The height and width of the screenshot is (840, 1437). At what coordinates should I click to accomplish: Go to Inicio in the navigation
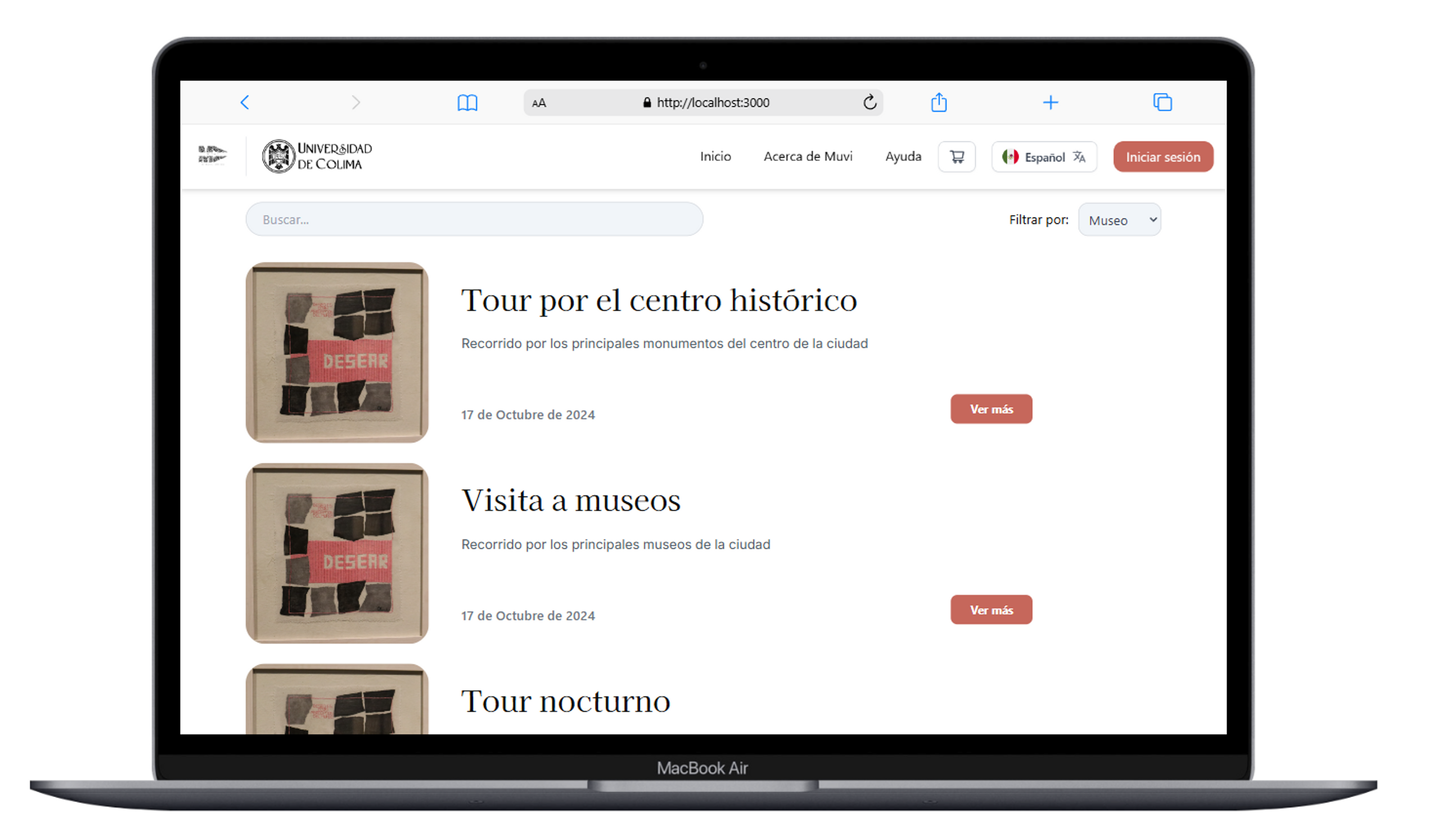click(716, 157)
